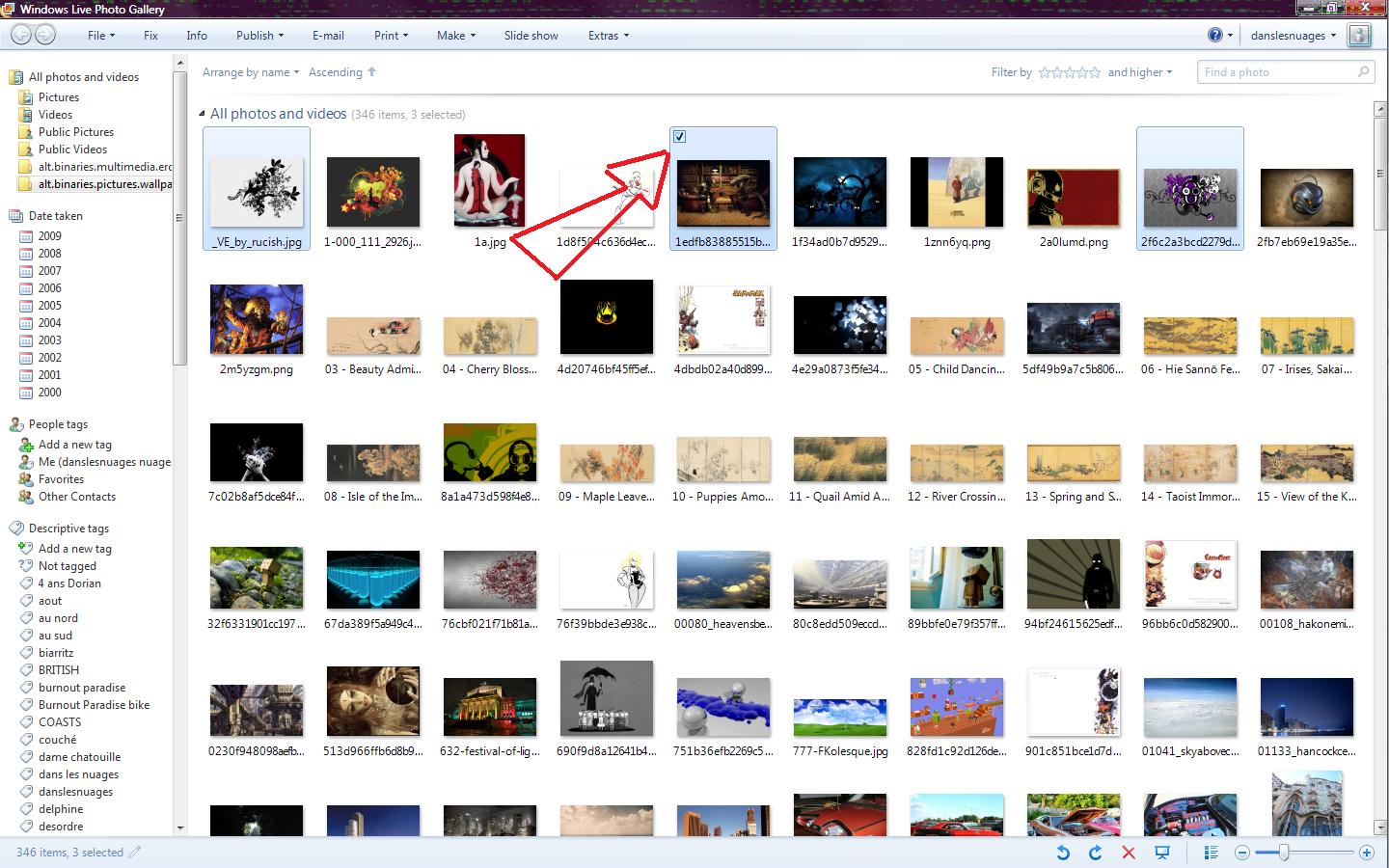
Task: Click the pencil icon in the status bar
Action: pyautogui.click(x=135, y=853)
